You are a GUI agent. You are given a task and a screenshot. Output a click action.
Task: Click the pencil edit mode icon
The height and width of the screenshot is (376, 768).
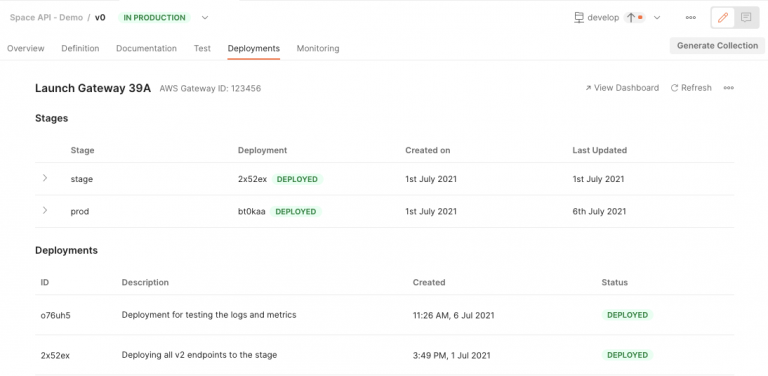(x=722, y=18)
